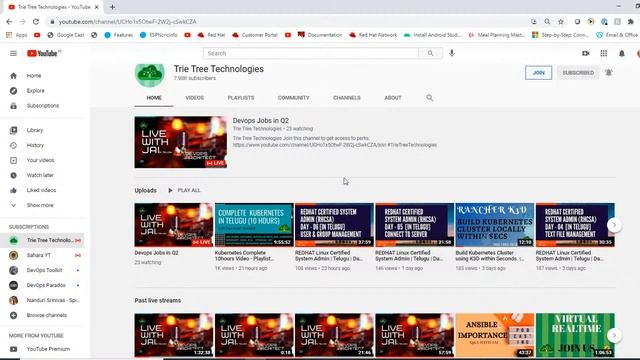Open the YouTube apps grid

(604, 53)
